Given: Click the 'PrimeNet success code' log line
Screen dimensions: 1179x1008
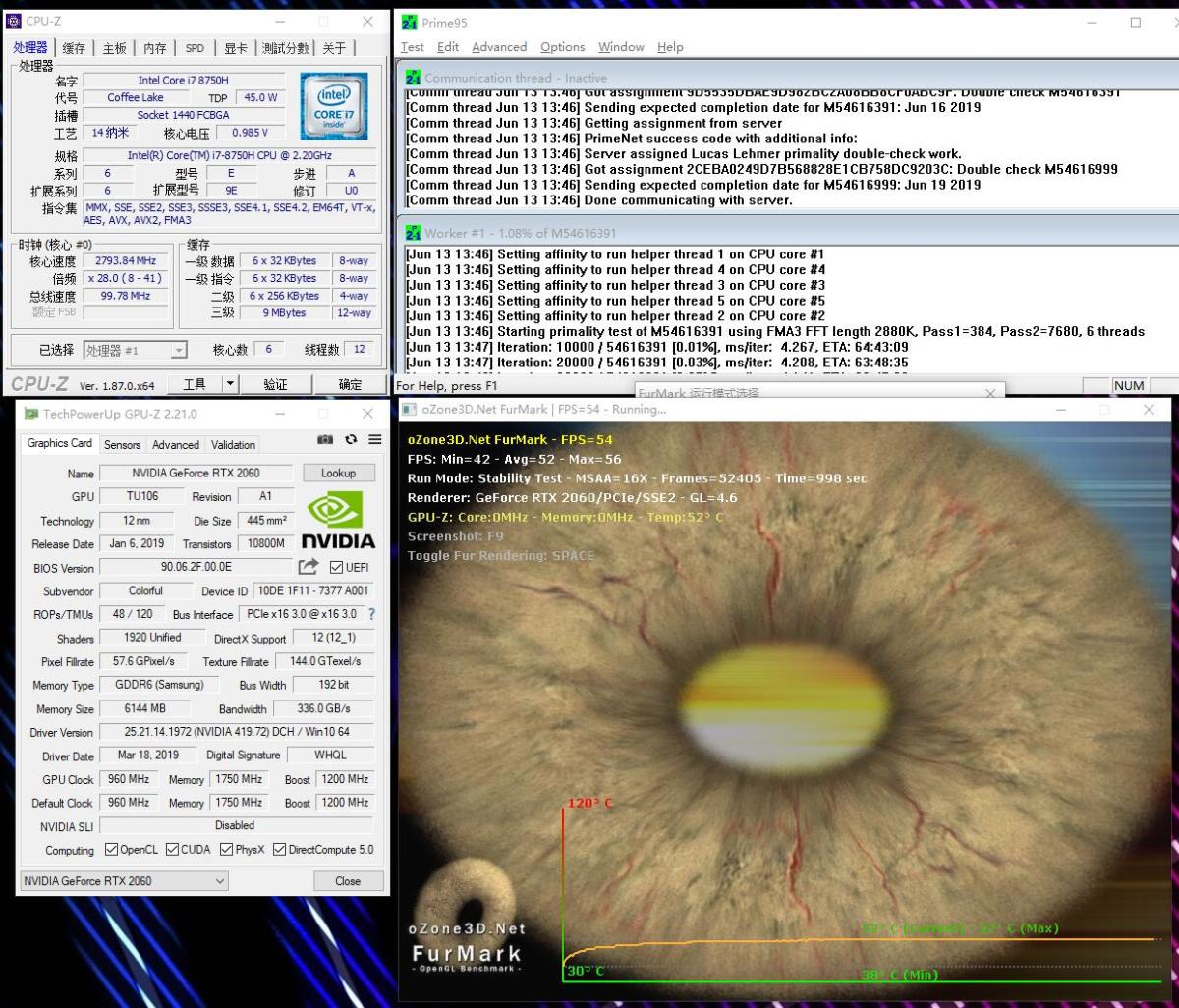Looking at the screenshot, I should [x=631, y=139].
